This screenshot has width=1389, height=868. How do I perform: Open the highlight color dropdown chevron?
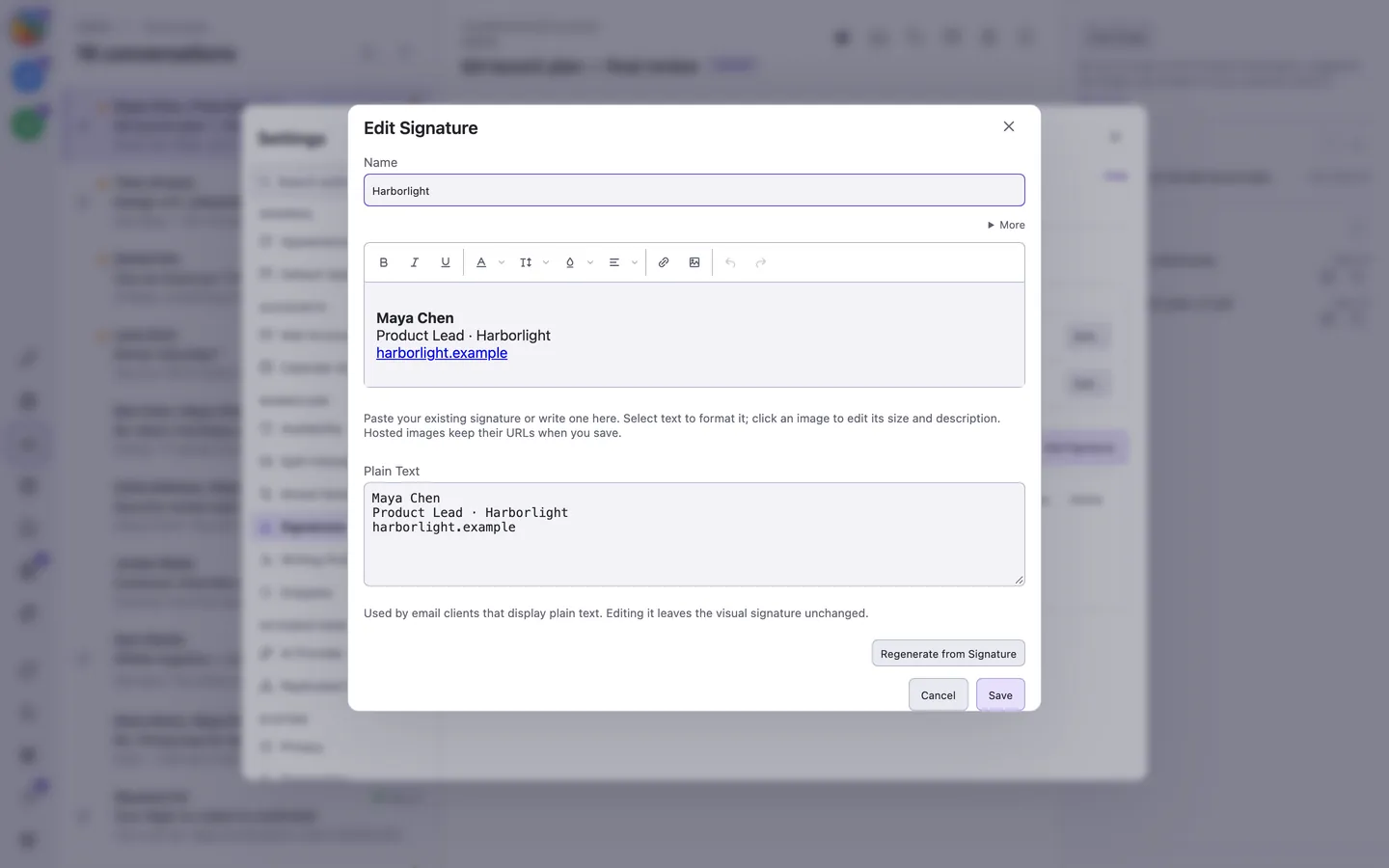pyautogui.click(x=590, y=262)
